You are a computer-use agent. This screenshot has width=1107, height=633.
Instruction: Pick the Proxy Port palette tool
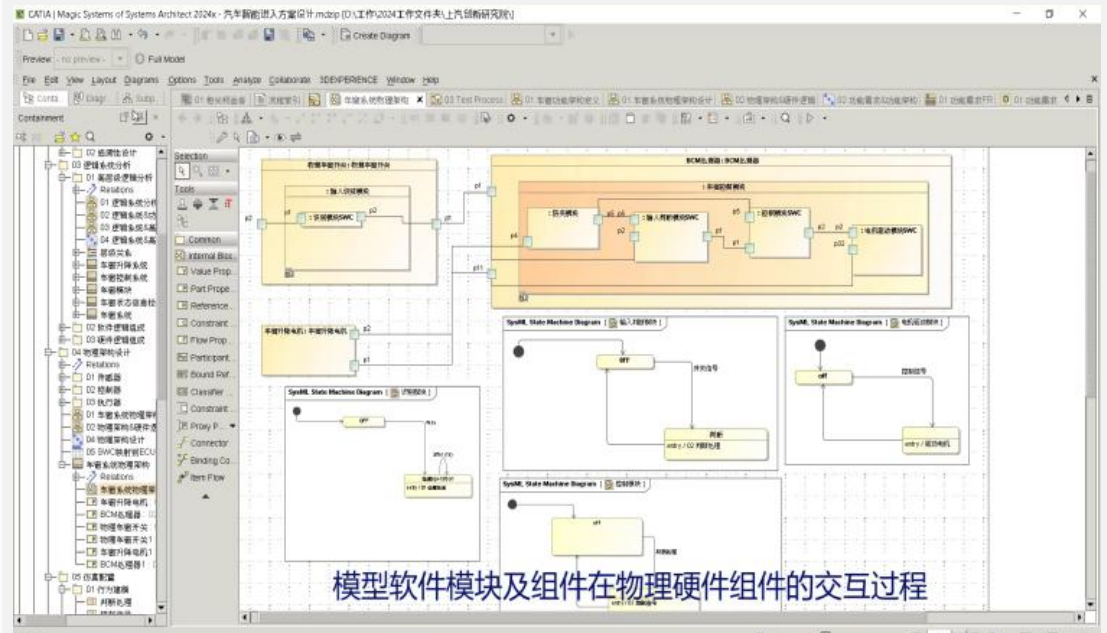[200, 426]
